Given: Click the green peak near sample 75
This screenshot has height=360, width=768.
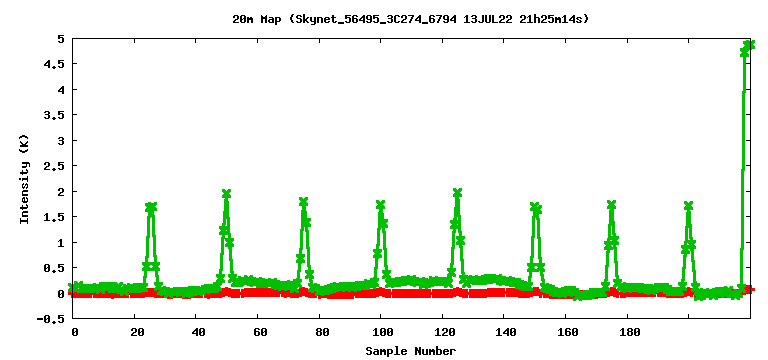Looking at the screenshot, I should pyautogui.click(x=303, y=202).
